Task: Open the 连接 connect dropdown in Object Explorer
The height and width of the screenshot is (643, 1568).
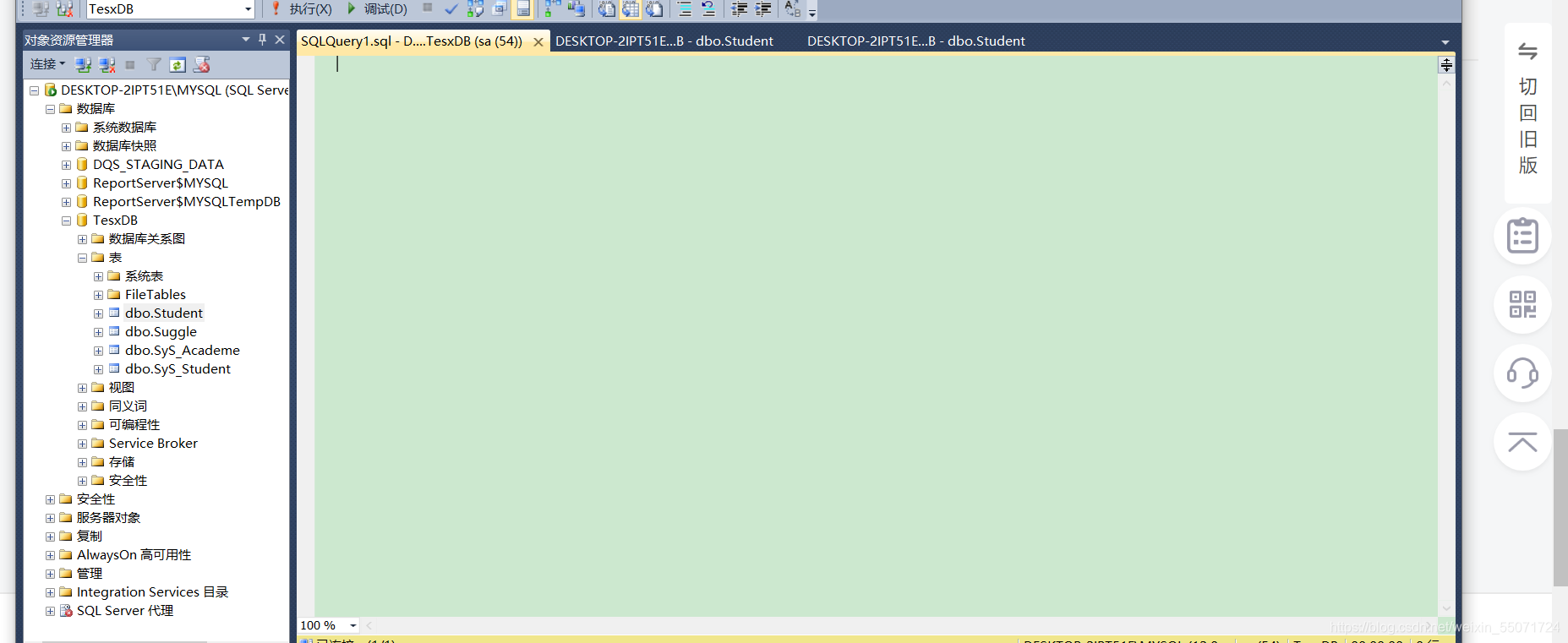Action: click(47, 64)
